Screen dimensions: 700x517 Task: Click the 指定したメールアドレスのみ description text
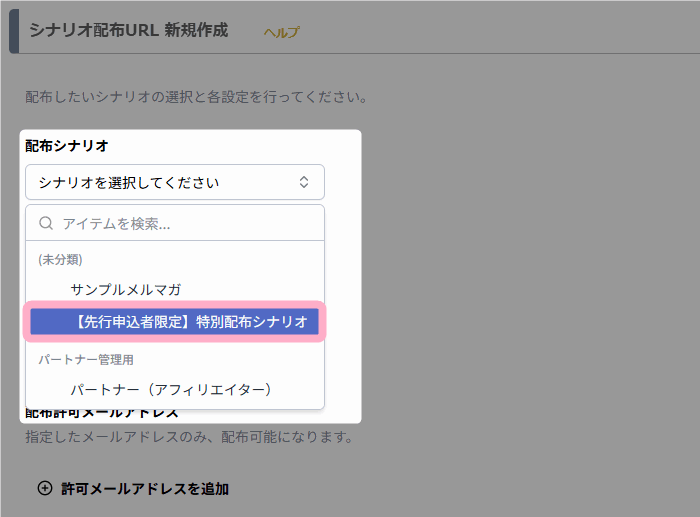[189, 437]
